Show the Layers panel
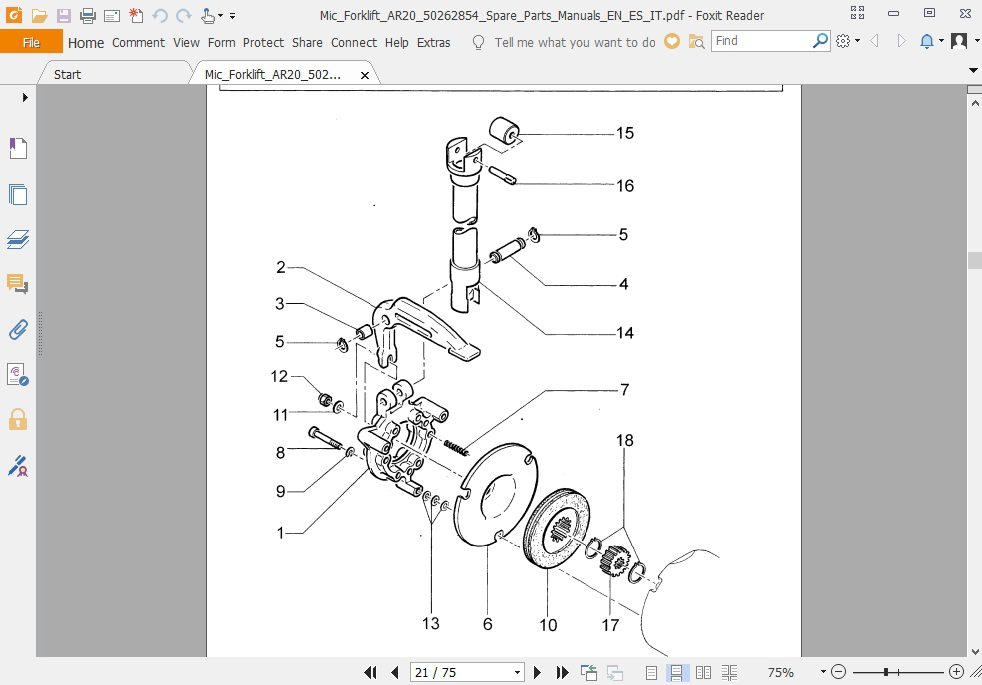Screen dimensions: 982x685 click(x=17, y=239)
